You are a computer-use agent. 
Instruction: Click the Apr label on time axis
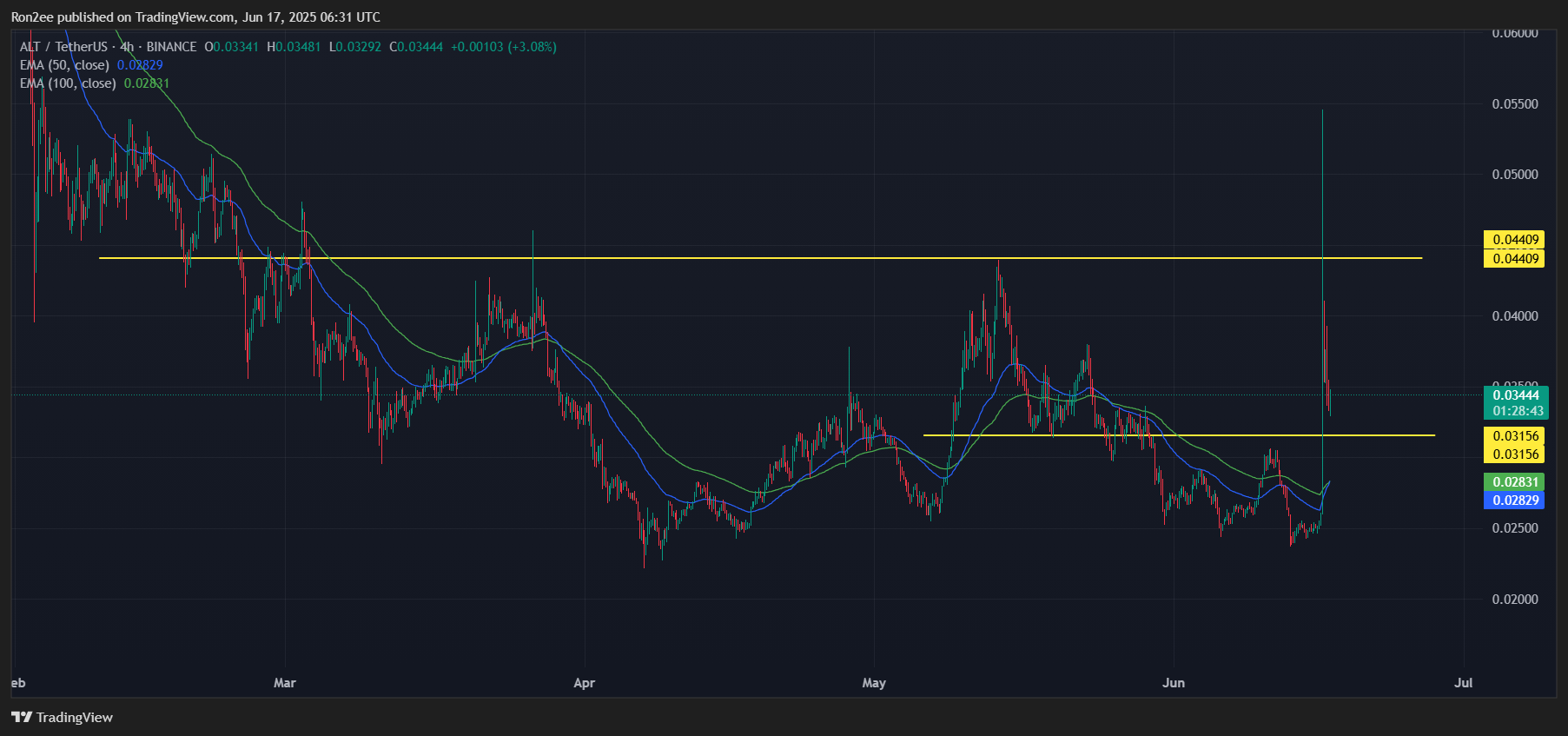[584, 683]
